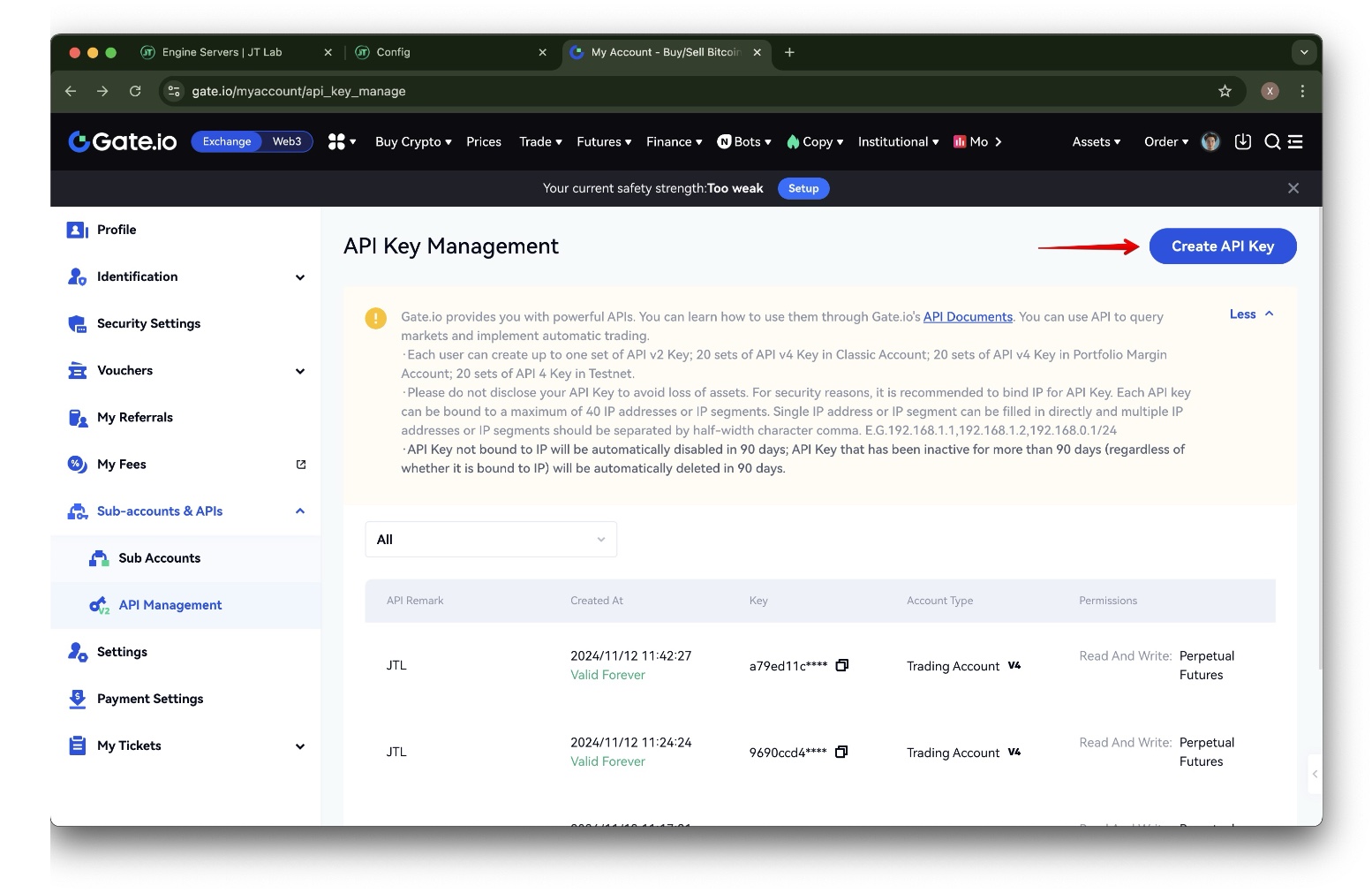Open Payment Settings from the sidebar
The width and height of the screenshot is (1372, 893).
pos(150,699)
